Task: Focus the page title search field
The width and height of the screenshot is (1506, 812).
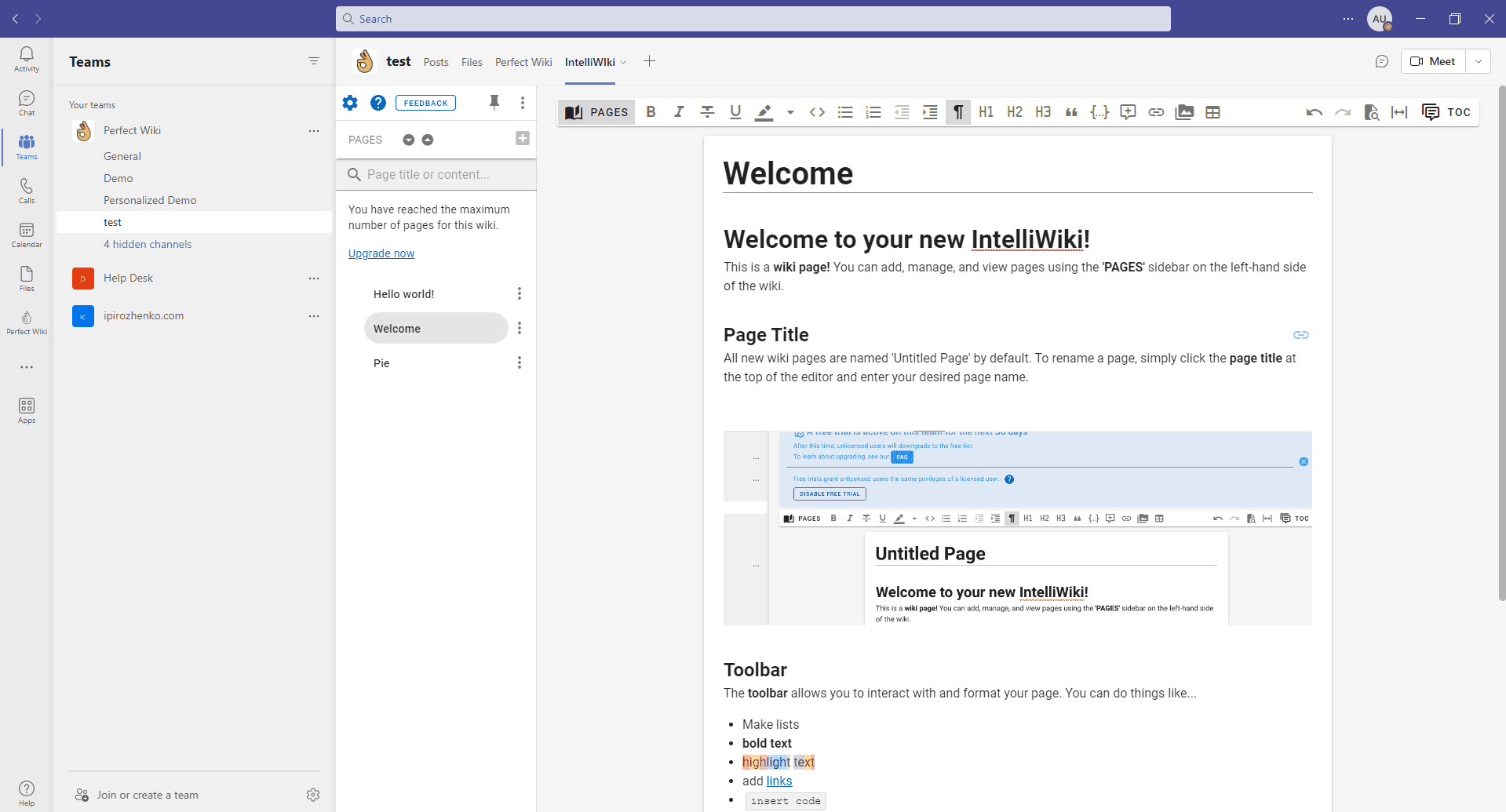Action: [436, 174]
